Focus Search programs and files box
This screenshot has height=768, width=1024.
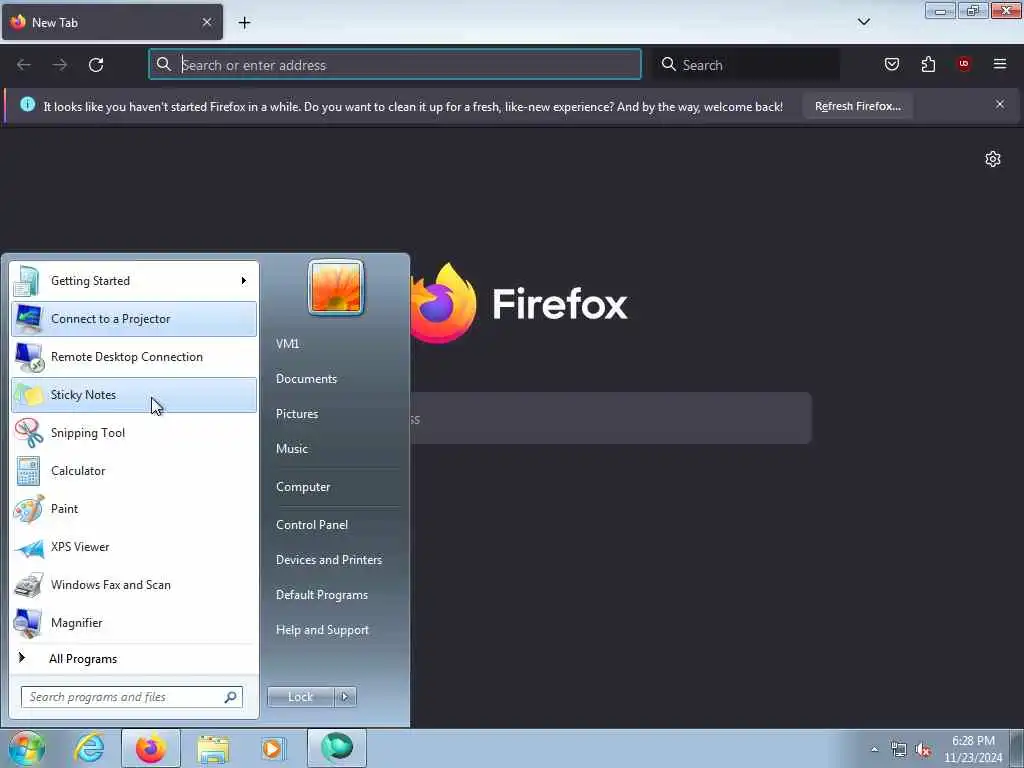pos(132,697)
